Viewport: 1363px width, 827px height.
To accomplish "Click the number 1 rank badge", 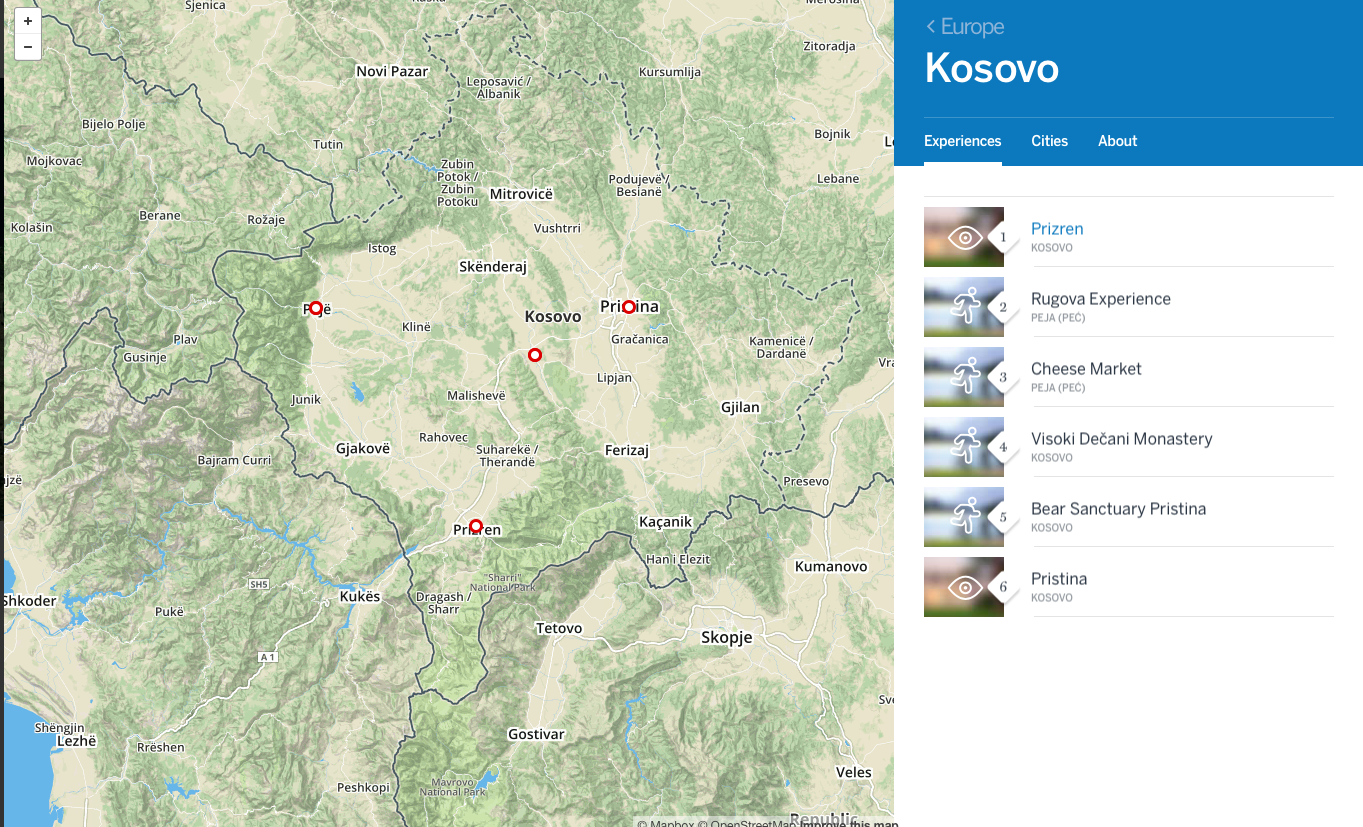I will click(1003, 238).
